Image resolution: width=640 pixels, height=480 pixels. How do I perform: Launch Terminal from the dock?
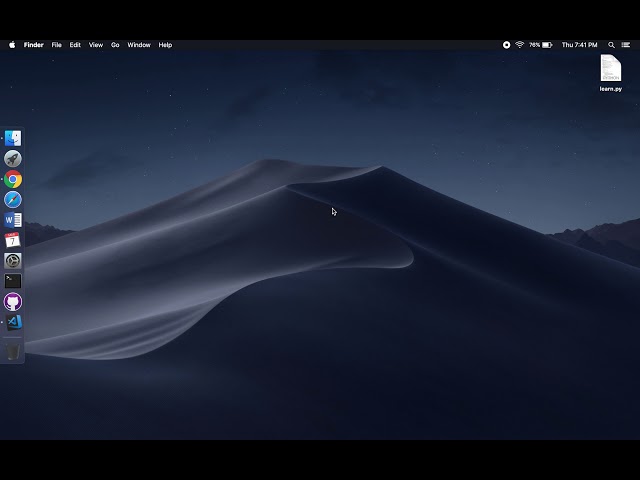13,281
